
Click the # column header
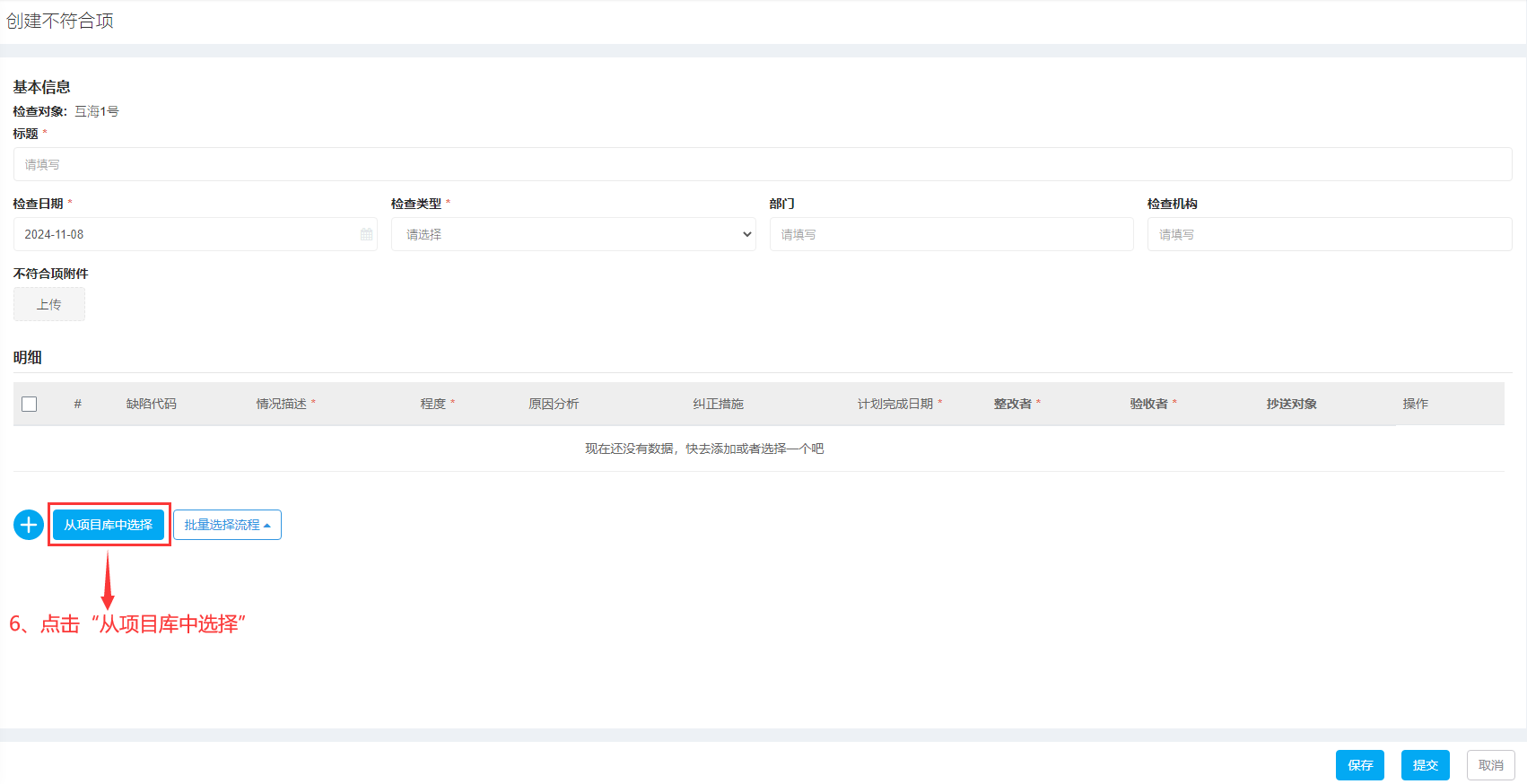tap(78, 404)
